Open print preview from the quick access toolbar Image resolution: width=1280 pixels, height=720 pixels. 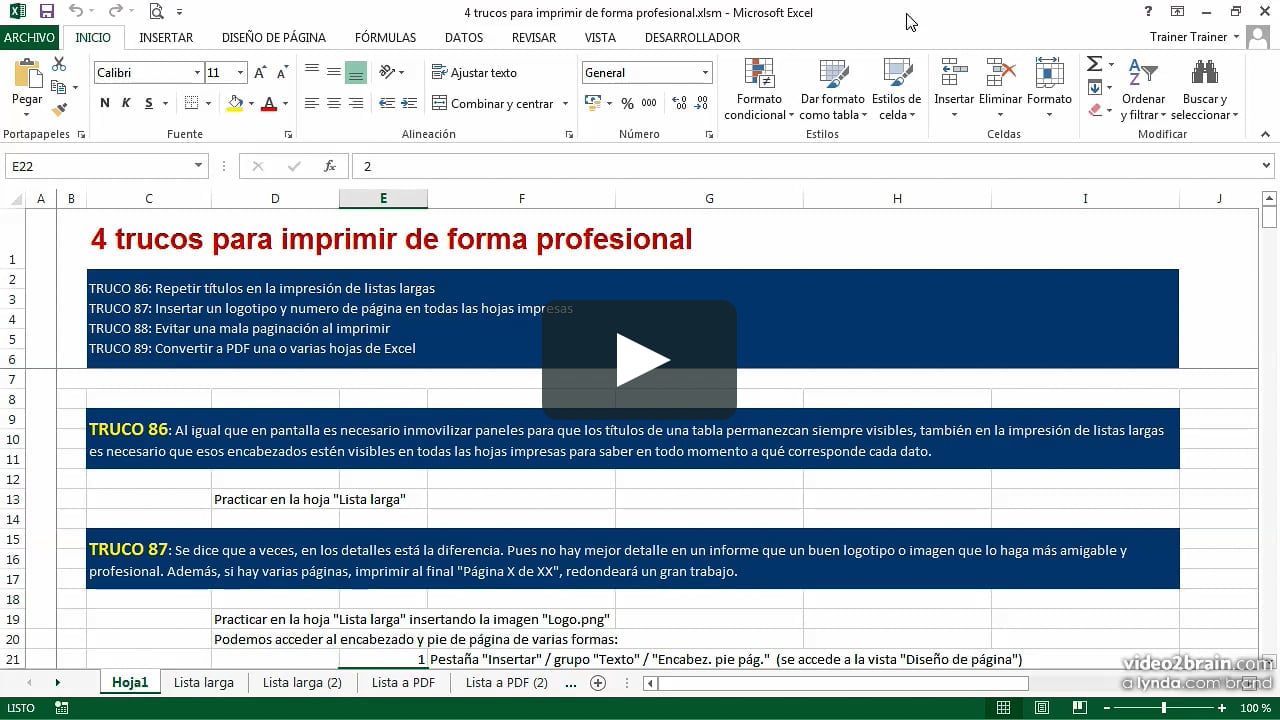tap(156, 12)
